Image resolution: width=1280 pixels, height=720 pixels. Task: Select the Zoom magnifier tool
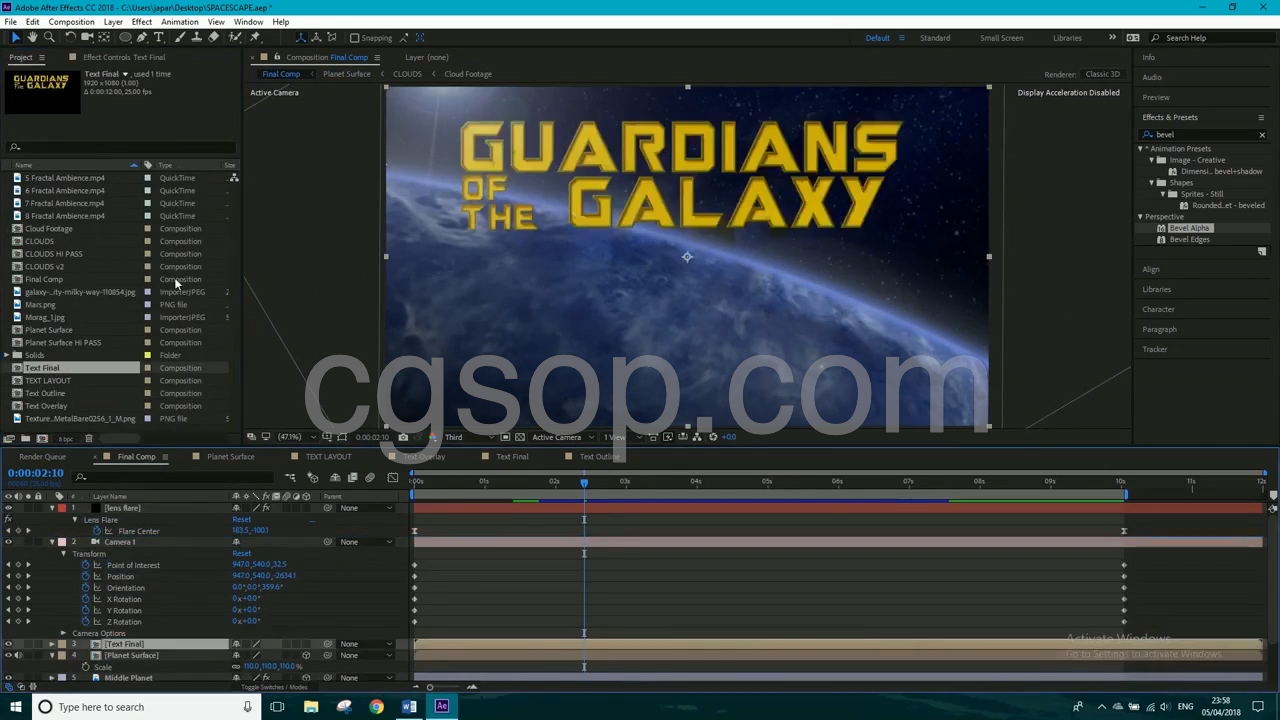click(49, 38)
